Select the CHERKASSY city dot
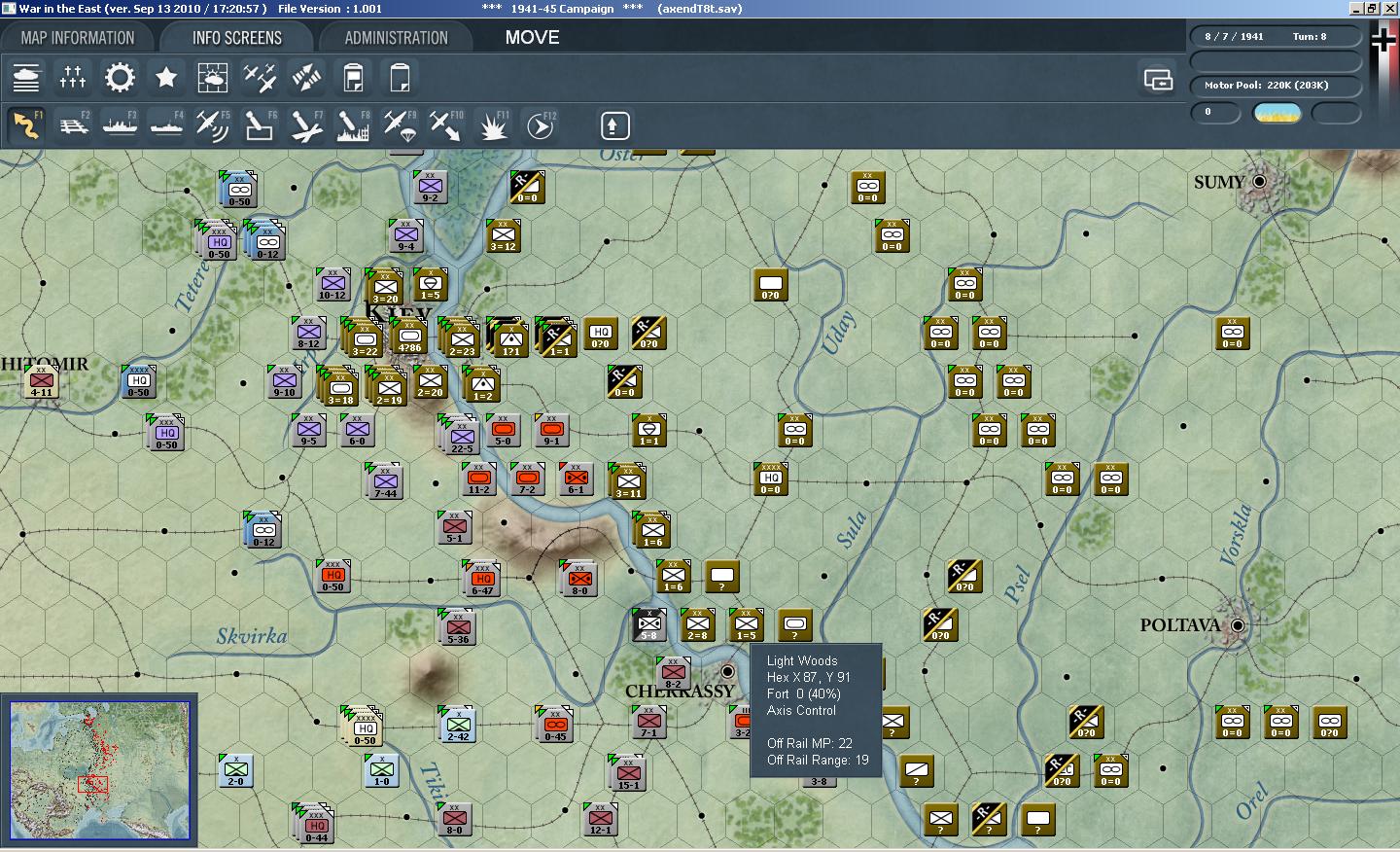This screenshot has width=1400, height=852. click(727, 672)
